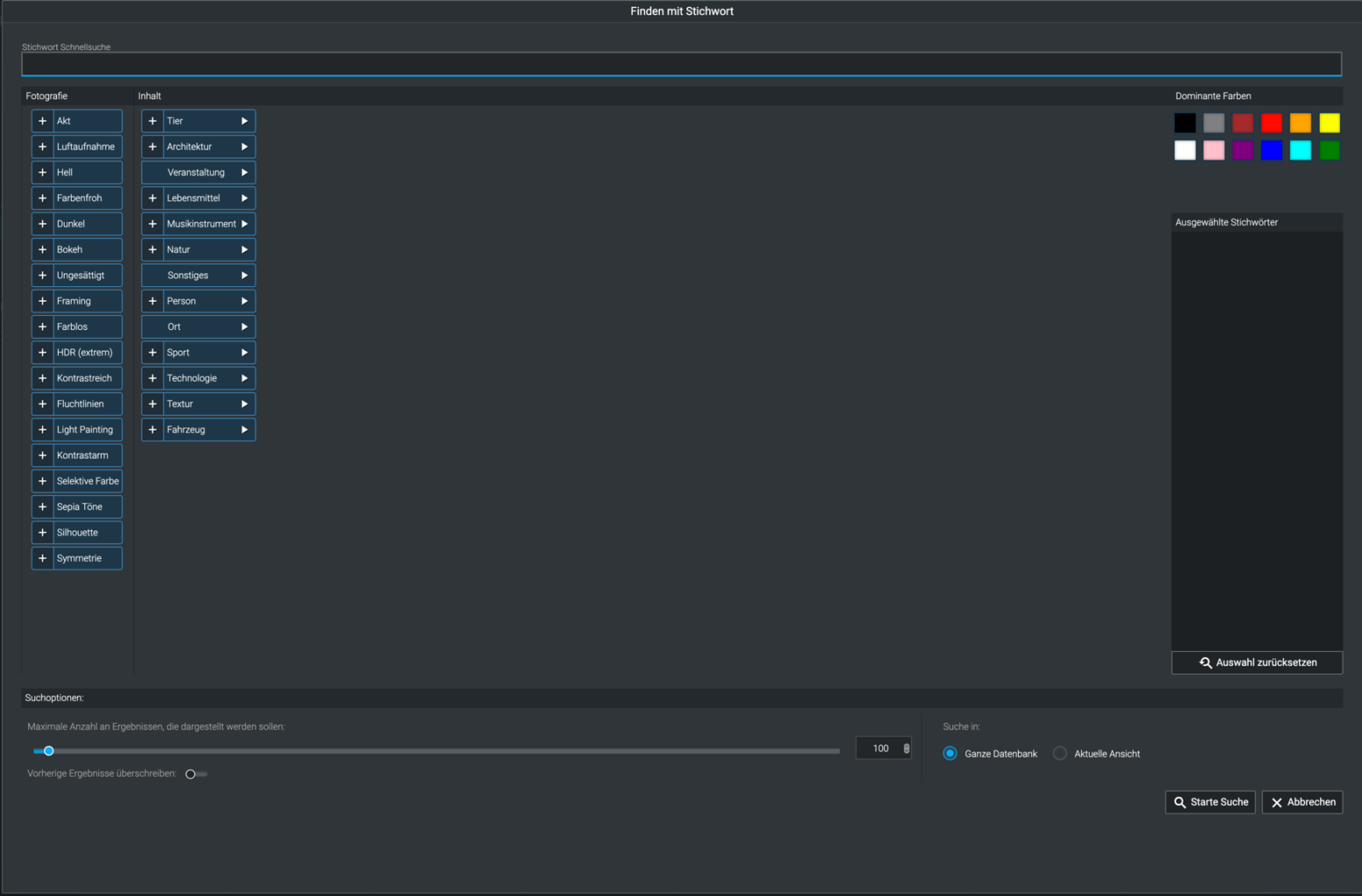Click Auswahl zurücksetzen button
This screenshot has height=896, width=1362.
click(1257, 662)
